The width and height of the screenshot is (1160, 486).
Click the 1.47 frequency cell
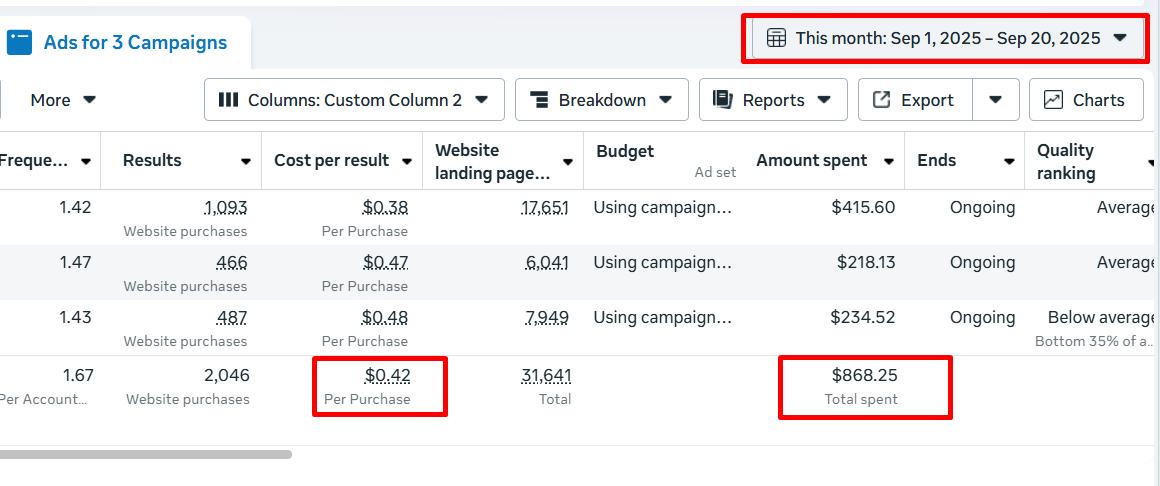pos(75,263)
